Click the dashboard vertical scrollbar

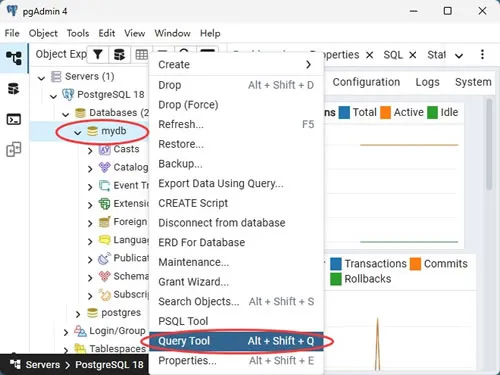tap(489, 144)
